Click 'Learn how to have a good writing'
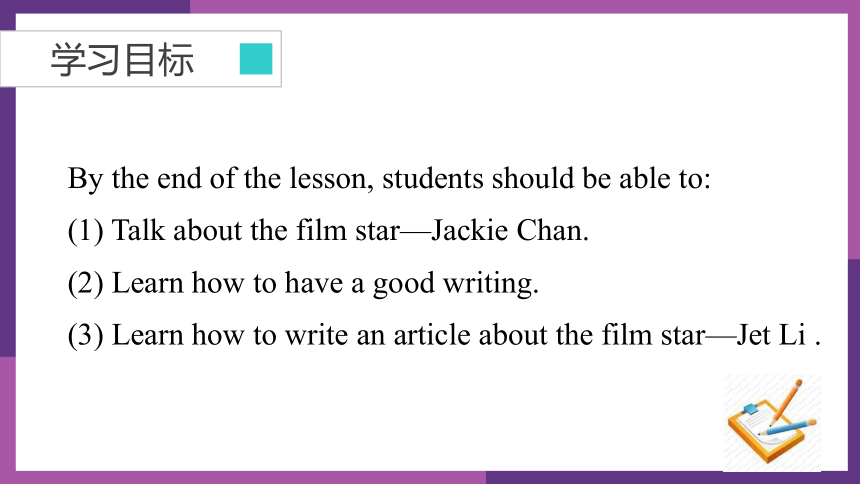Image resolution: width=860 pixels, height=484 pixels. tap(325, 283)
